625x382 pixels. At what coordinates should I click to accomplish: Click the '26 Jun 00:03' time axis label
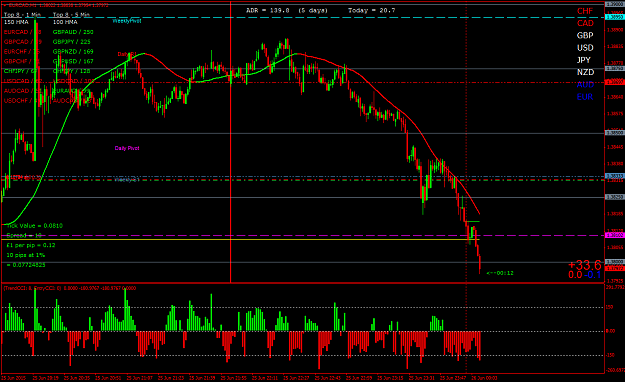(484, 378)
